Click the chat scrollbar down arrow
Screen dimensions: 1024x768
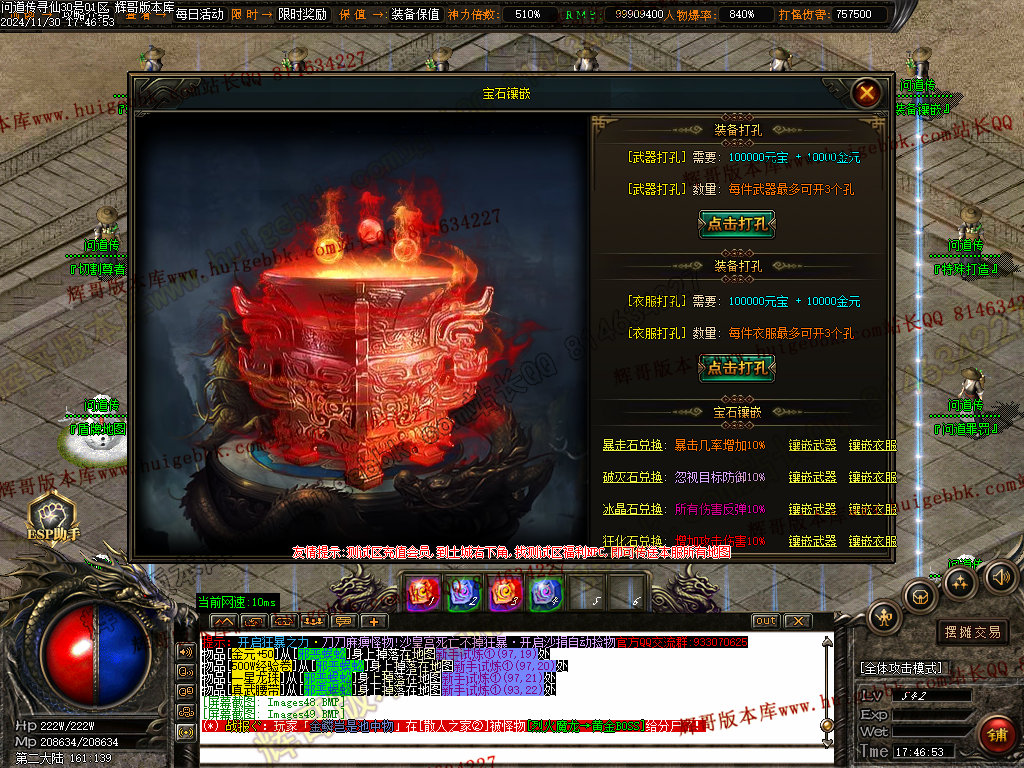(x=827, y=742)
